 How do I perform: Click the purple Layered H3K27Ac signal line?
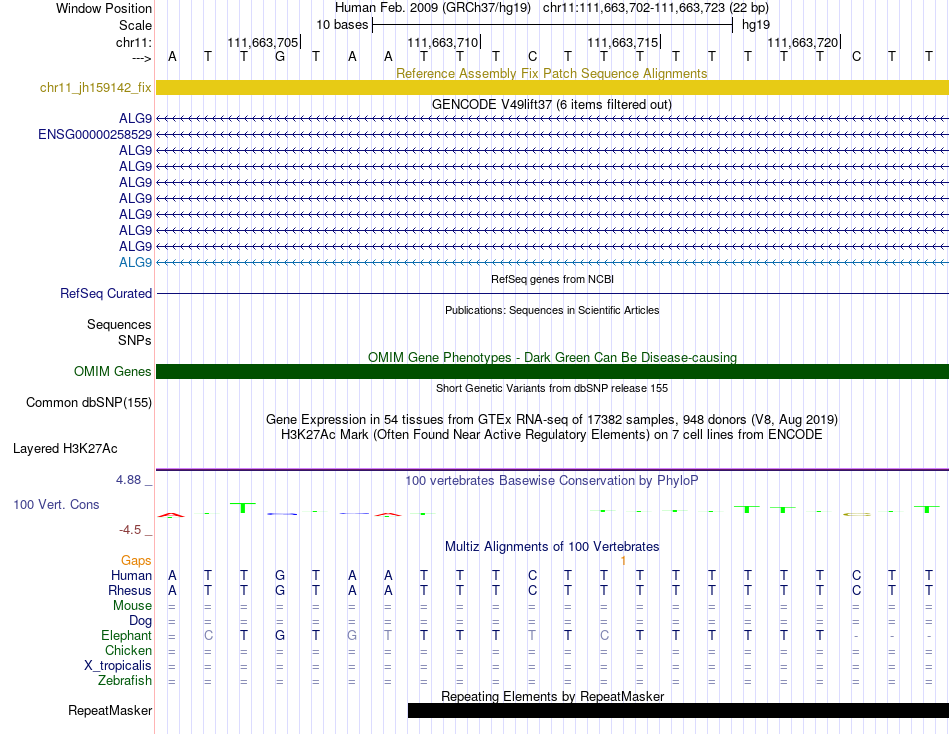[x=552, y=469]
